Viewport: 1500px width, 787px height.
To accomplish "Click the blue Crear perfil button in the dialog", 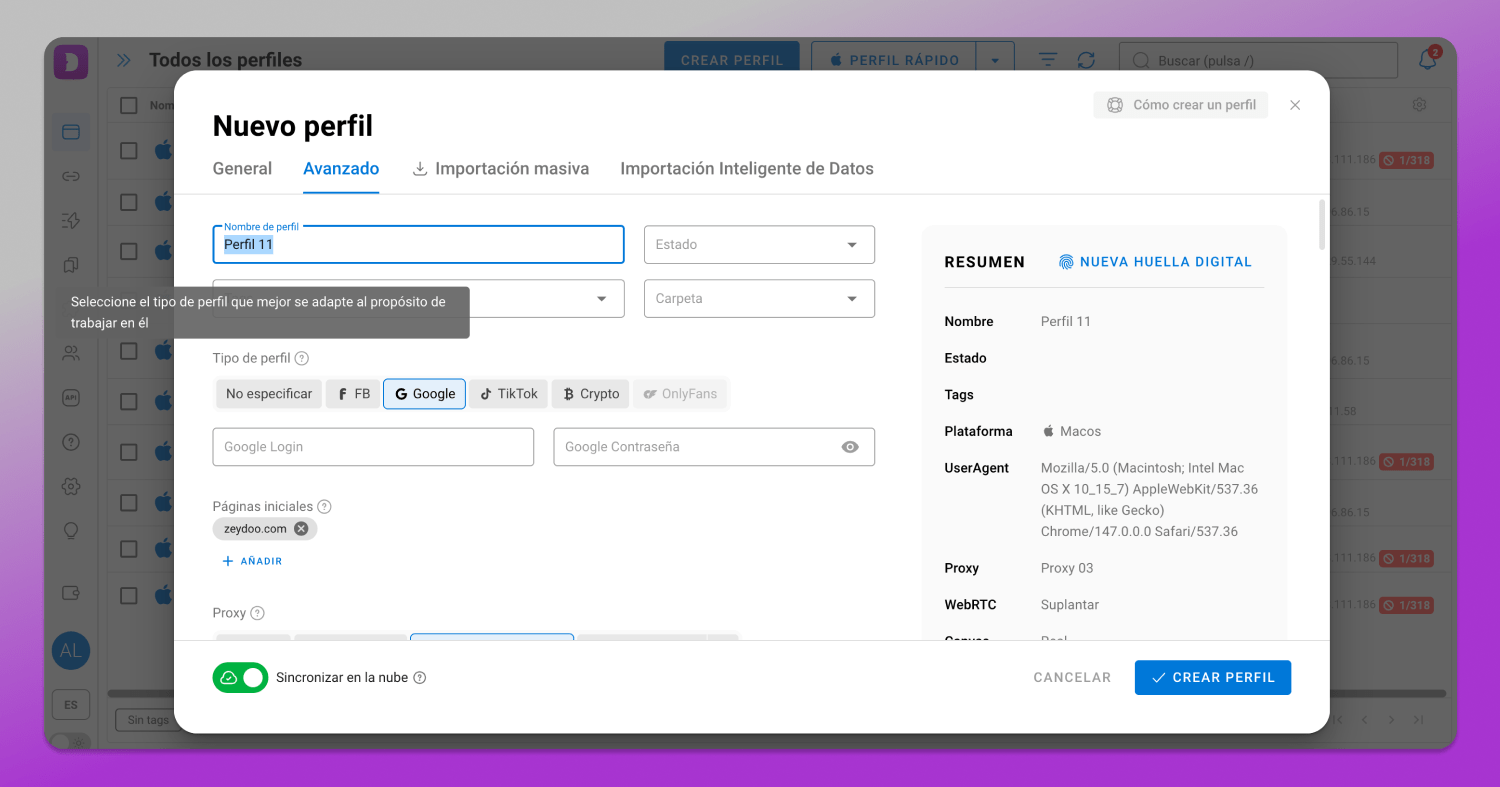I will (1213, 678).
